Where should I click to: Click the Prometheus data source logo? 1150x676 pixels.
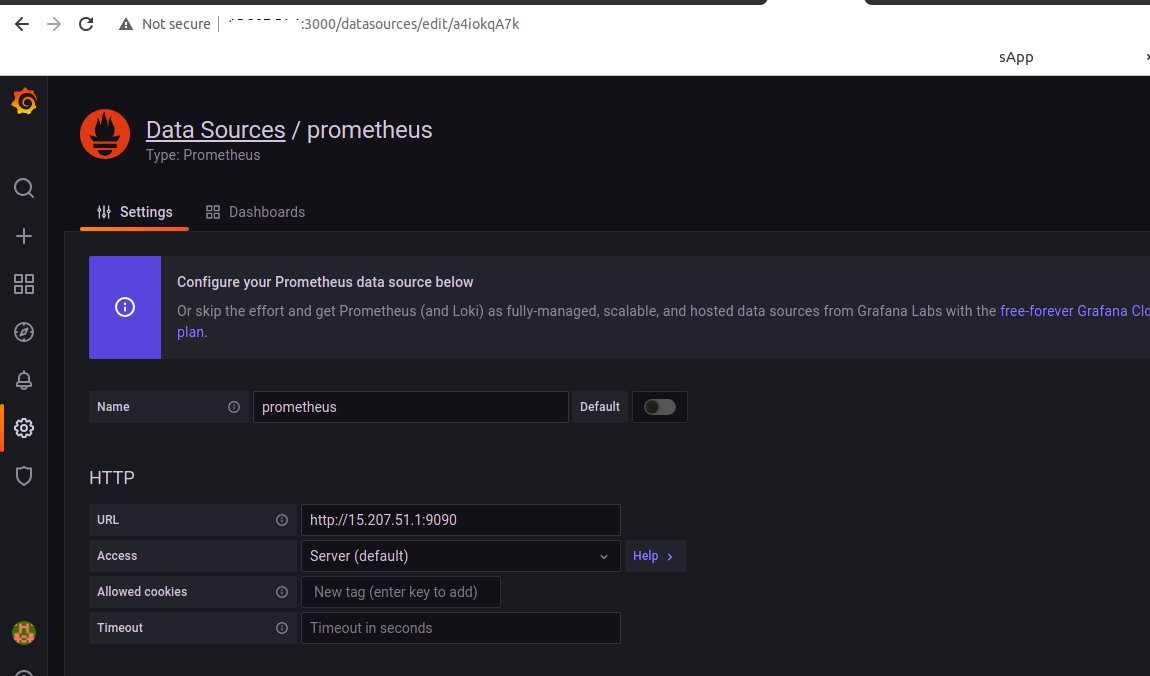pos(105,133)
